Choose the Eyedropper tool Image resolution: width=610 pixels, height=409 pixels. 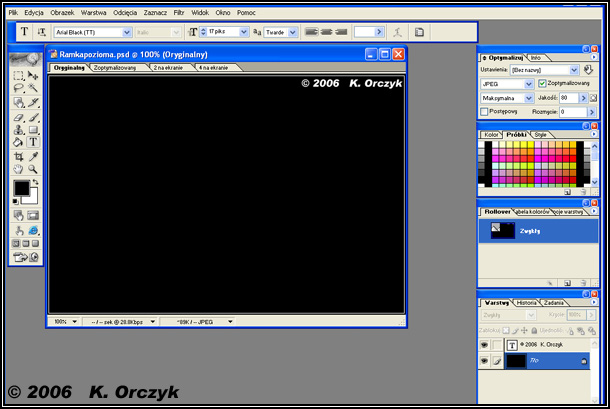[33, 156]
